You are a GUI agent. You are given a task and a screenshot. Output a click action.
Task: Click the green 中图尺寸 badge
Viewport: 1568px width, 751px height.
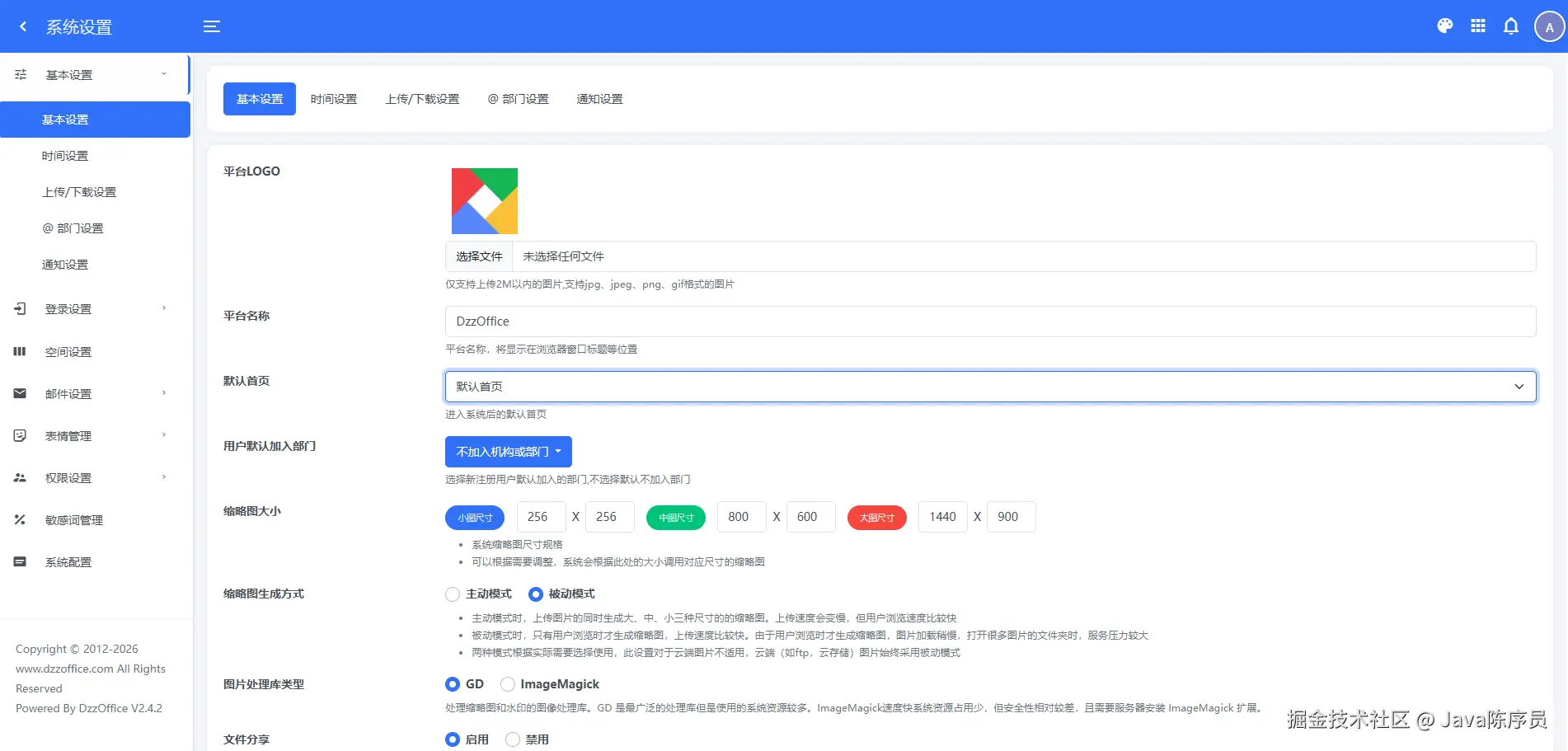pos(676,518)
